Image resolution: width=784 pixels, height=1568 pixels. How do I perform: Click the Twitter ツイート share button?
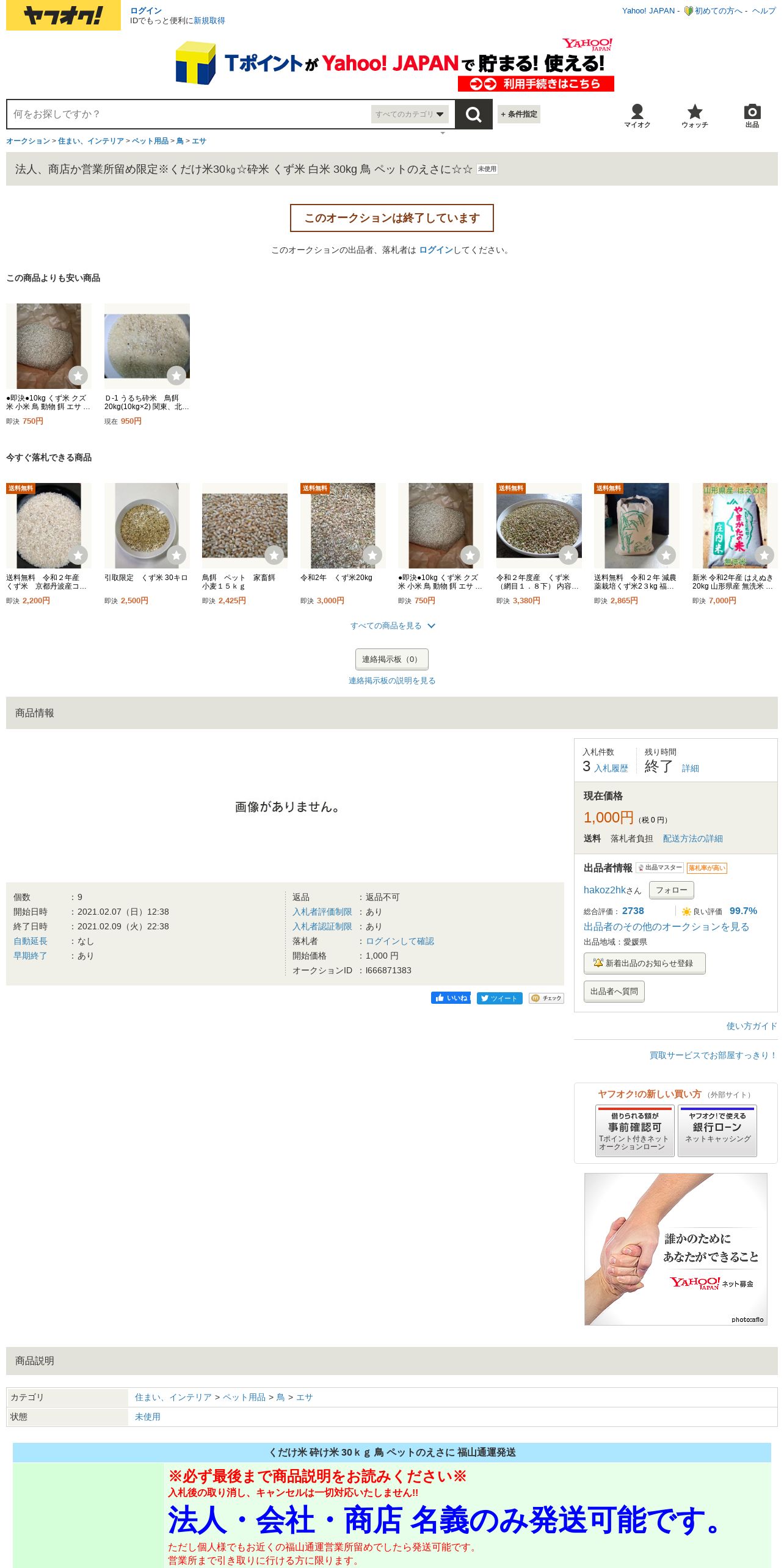tap(499, 998)
